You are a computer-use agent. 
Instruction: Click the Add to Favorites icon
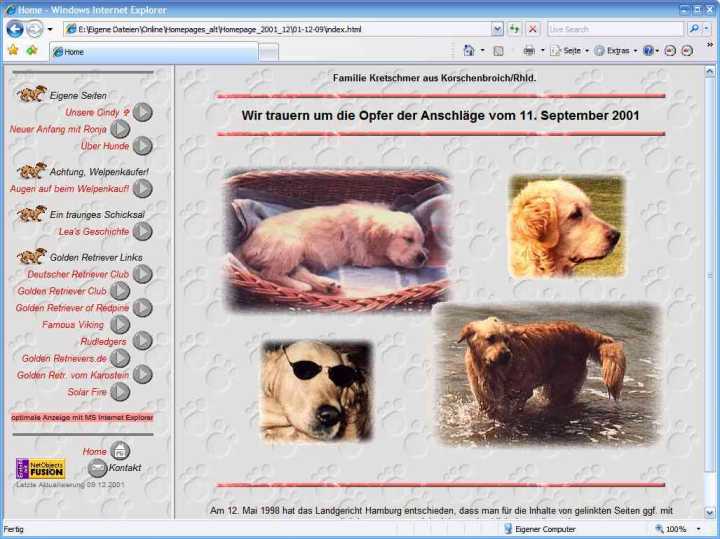pyautogui.click(x=32, y=50)
